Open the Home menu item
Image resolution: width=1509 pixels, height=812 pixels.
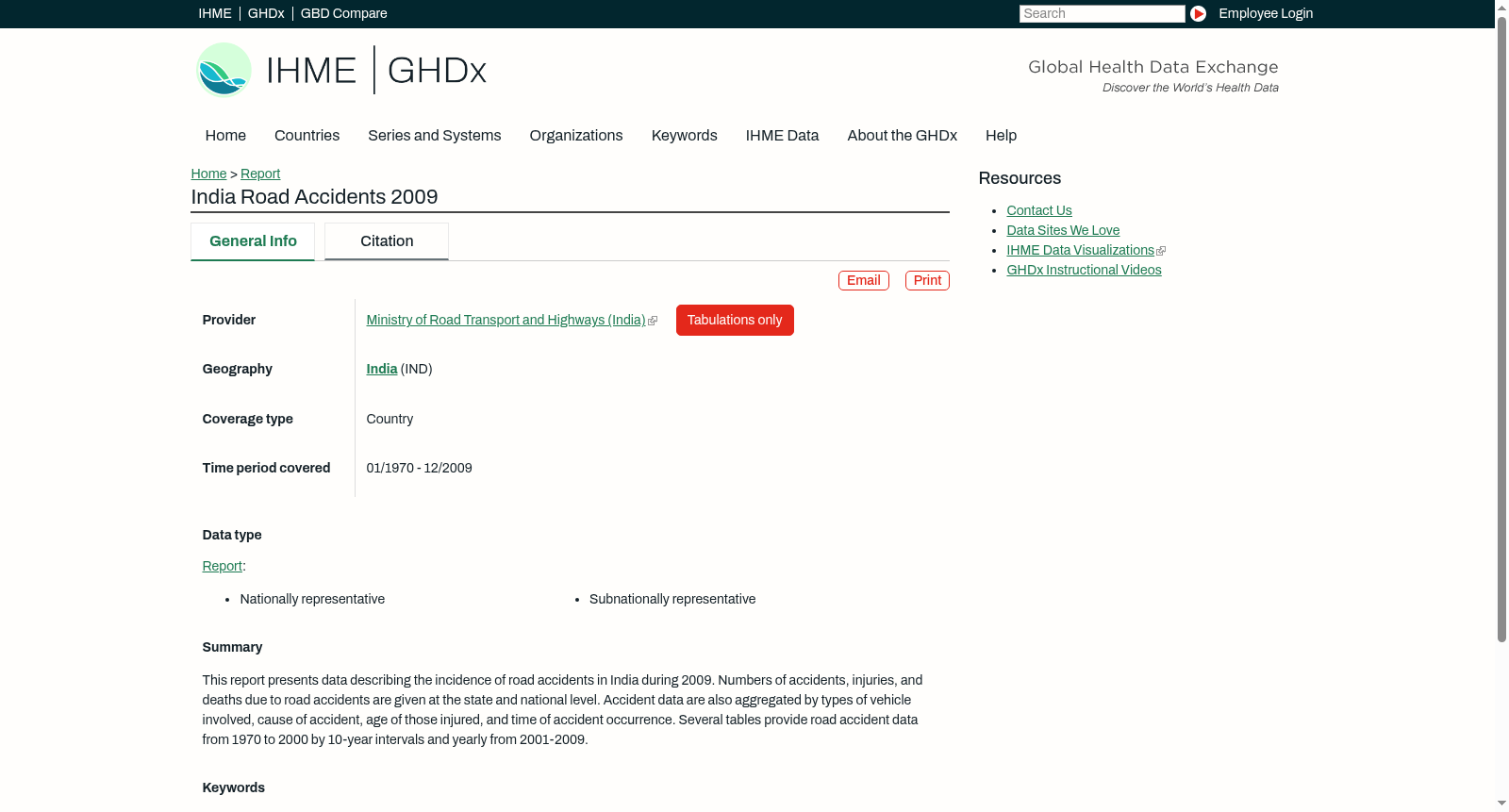[x=225, y=136]
